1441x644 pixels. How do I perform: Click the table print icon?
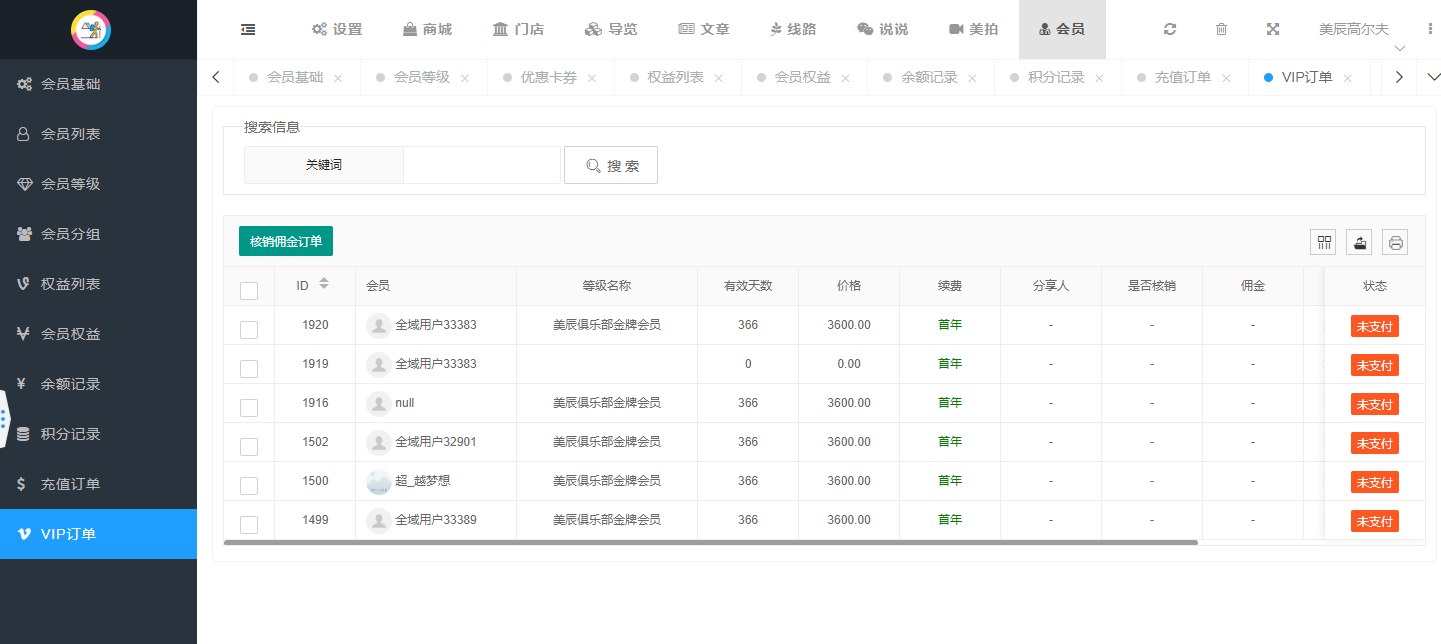pyautogui.click(x=1396, y=242)
